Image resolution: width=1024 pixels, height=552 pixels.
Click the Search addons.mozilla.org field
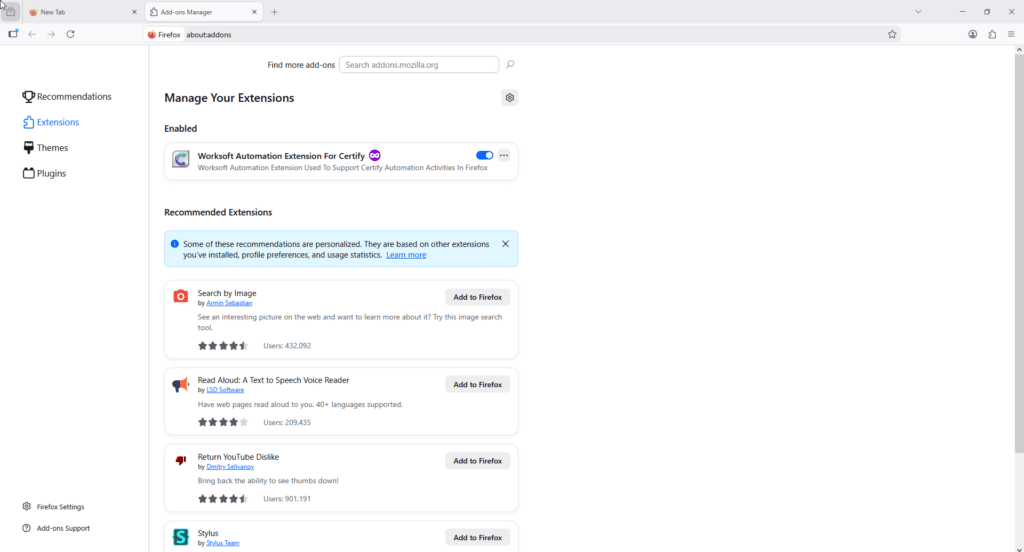(x=419, y=65)
